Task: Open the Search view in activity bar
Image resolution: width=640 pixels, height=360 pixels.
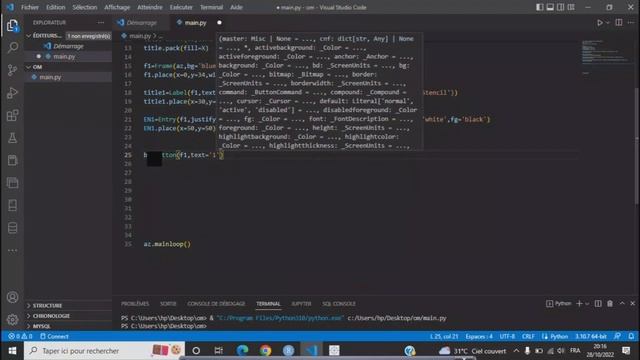Action: point(12,47)
